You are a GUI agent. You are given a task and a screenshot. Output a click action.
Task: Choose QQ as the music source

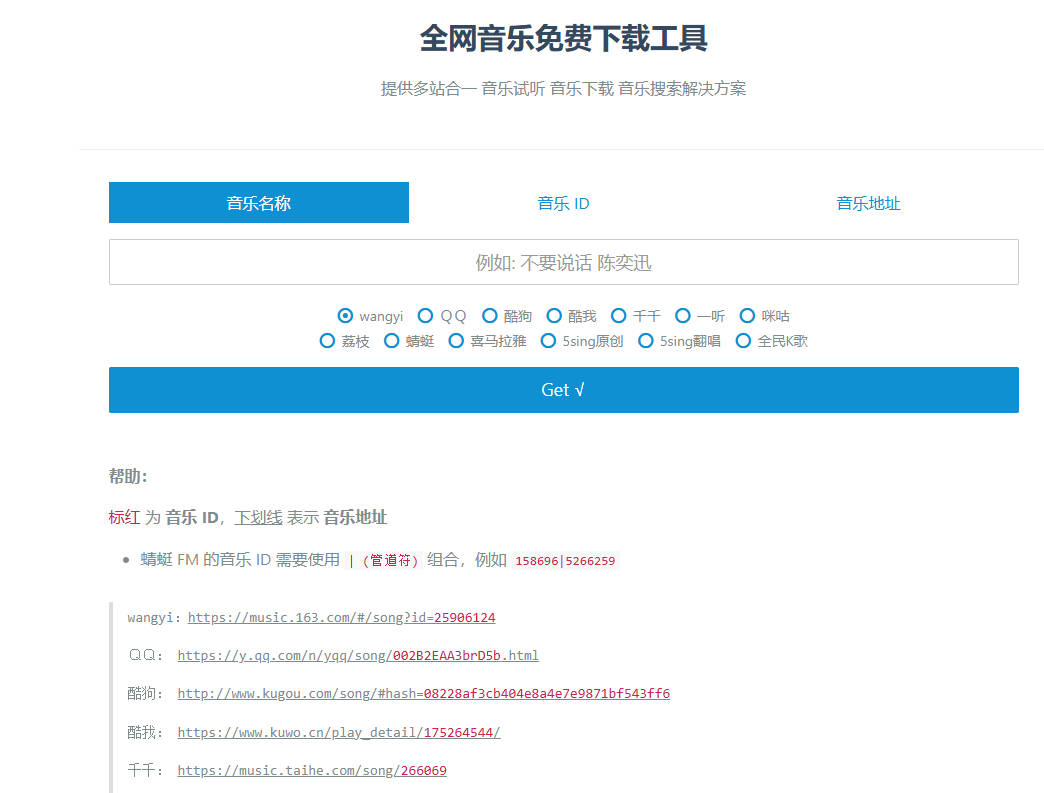(x=426, y=316)
